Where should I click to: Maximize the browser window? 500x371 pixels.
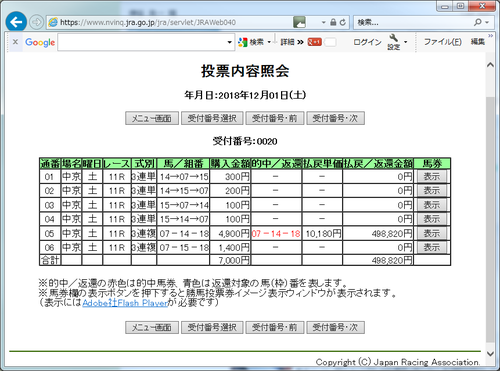460,6
